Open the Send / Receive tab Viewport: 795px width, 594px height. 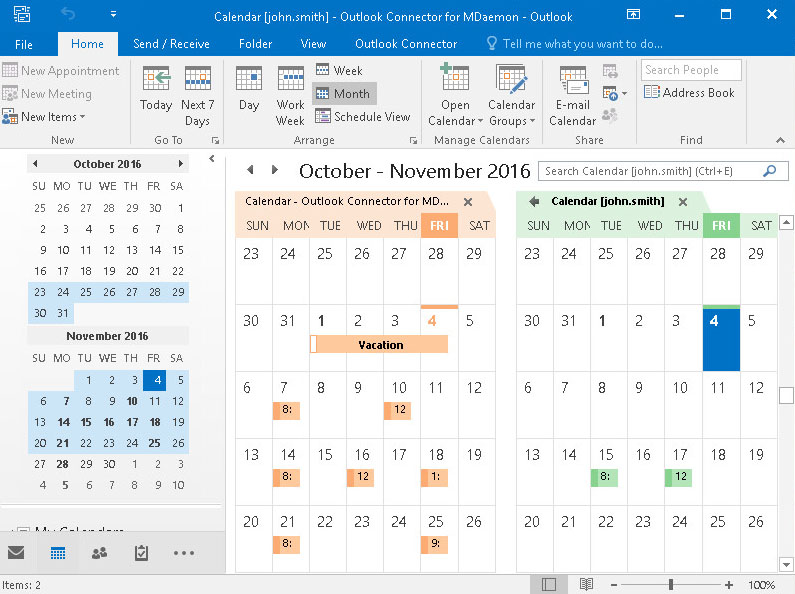(171, 44)
